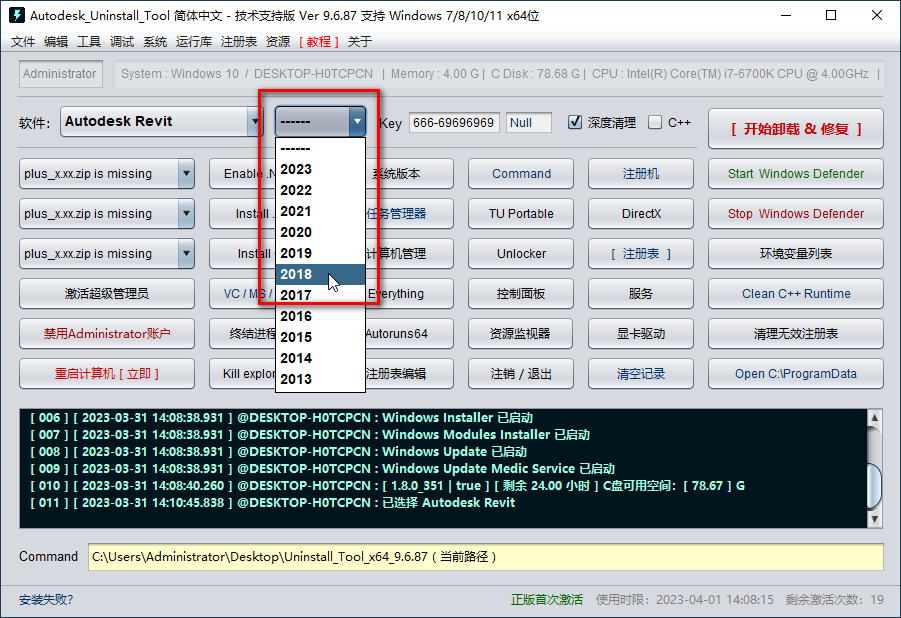
Task: Click the log scrollbar up arrow
Action: [874, 418]
